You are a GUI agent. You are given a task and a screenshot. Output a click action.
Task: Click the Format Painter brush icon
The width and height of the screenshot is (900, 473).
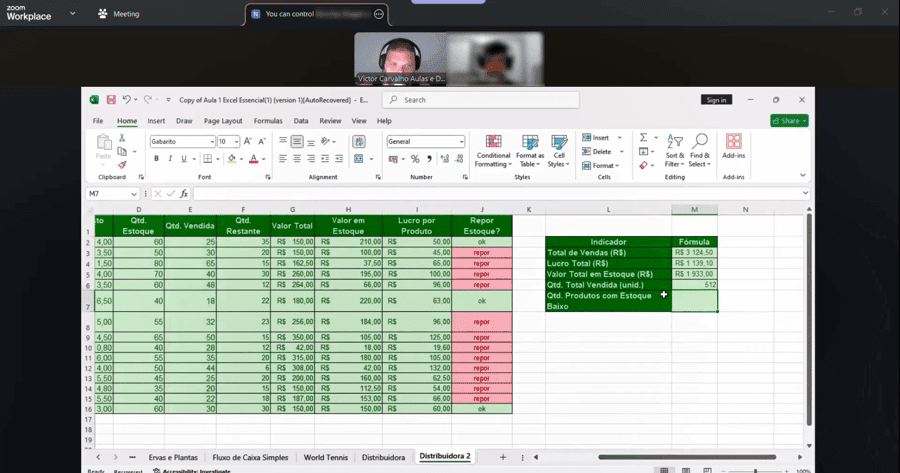(122, 165)
